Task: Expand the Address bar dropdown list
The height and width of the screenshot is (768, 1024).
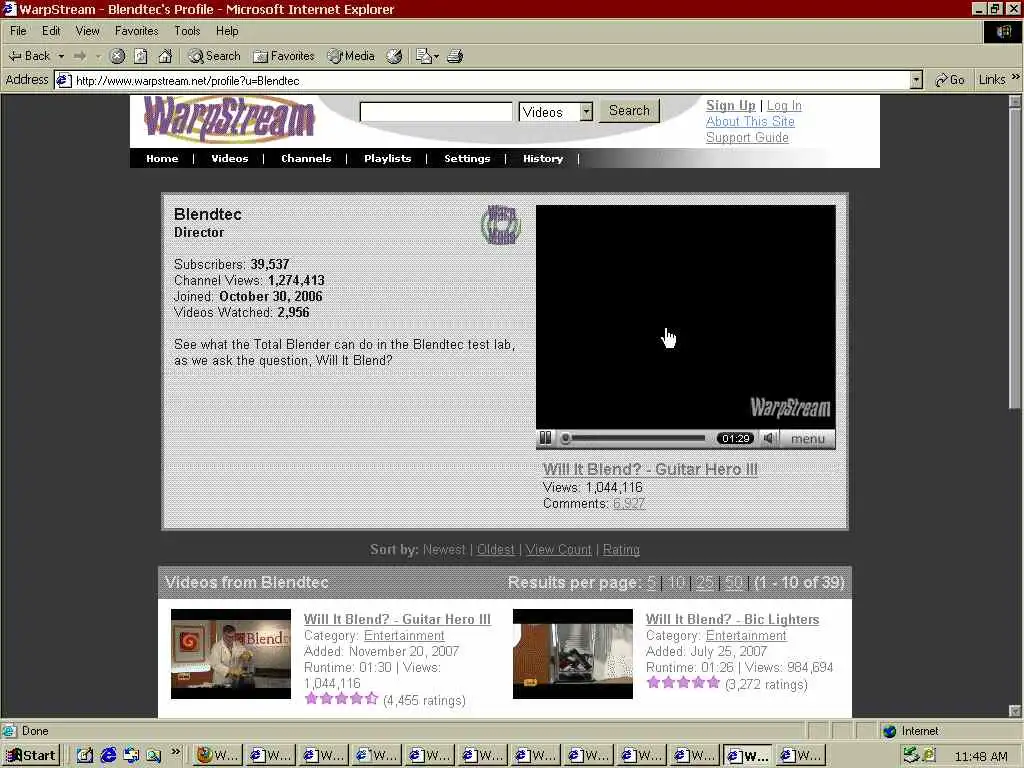Action: (916, 80)
